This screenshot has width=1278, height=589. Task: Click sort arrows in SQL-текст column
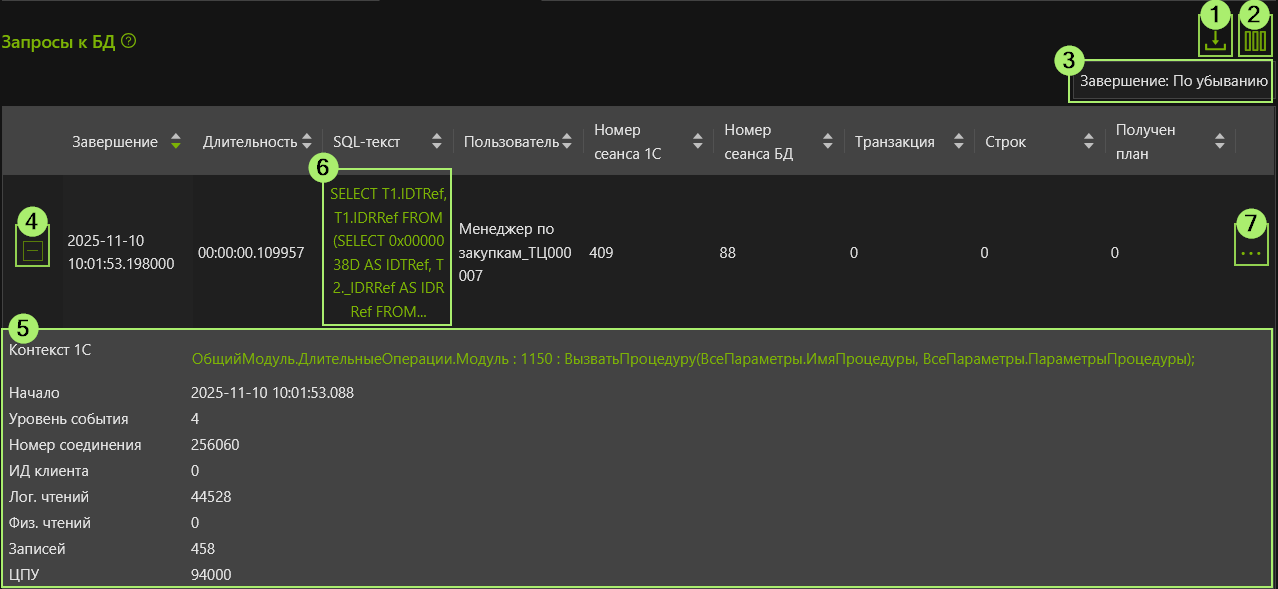[x=437, y=142]
